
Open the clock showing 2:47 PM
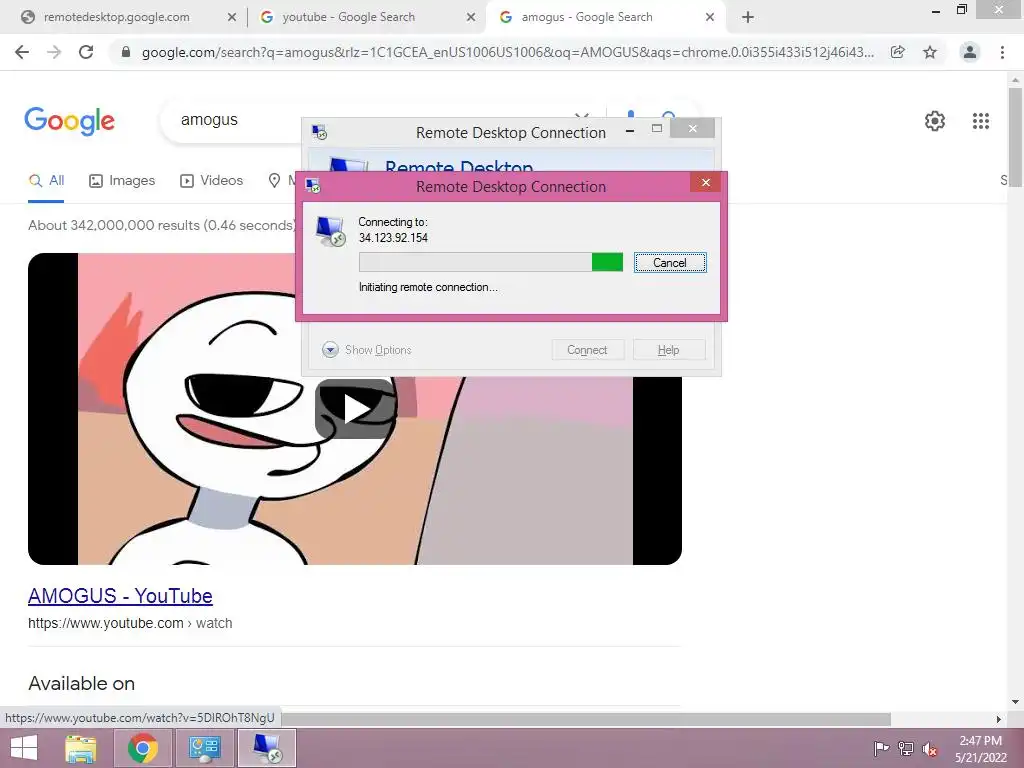tap(980, 748)
